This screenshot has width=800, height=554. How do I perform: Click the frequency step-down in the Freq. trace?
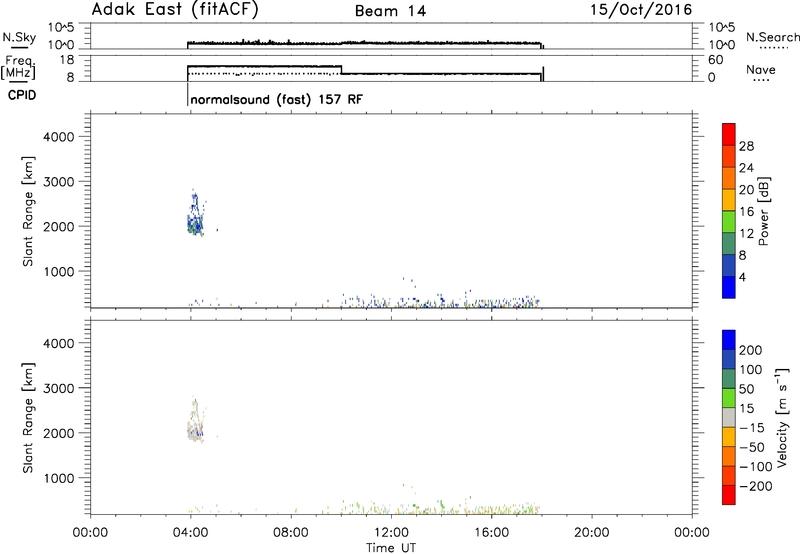click(x=341, y=70)
